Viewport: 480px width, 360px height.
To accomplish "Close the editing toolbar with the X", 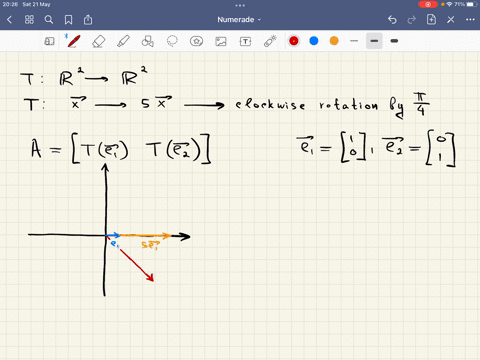I will pos(451,20).
